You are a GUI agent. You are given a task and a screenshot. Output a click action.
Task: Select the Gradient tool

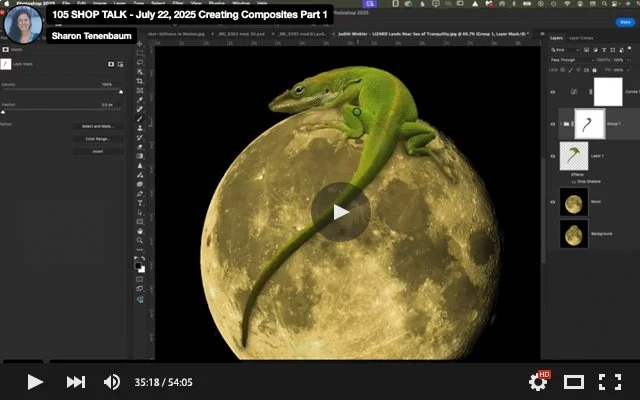140,156
